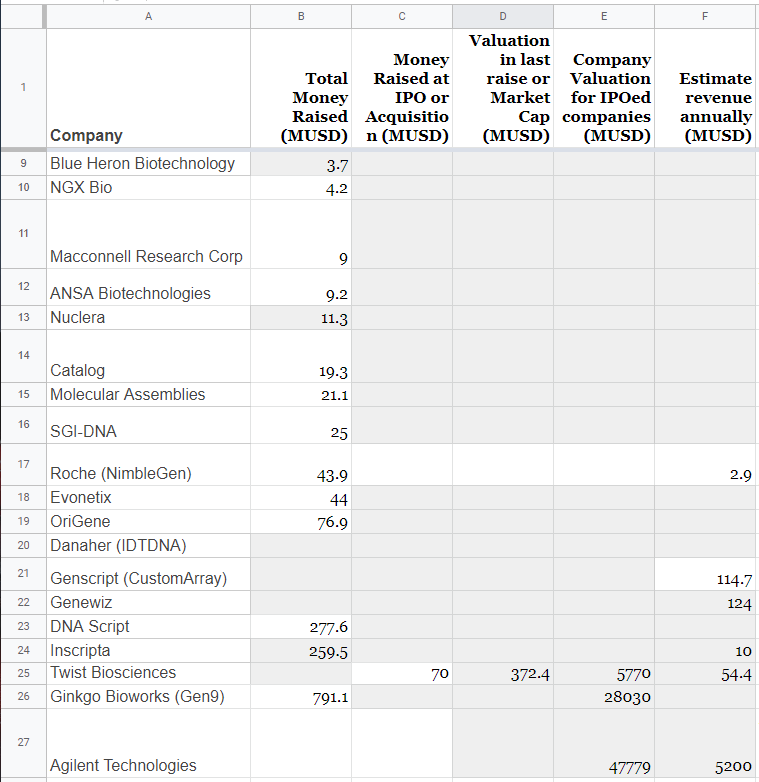Select column F header
The width and height of the screenshot is (759, 782).
point(705,16)
